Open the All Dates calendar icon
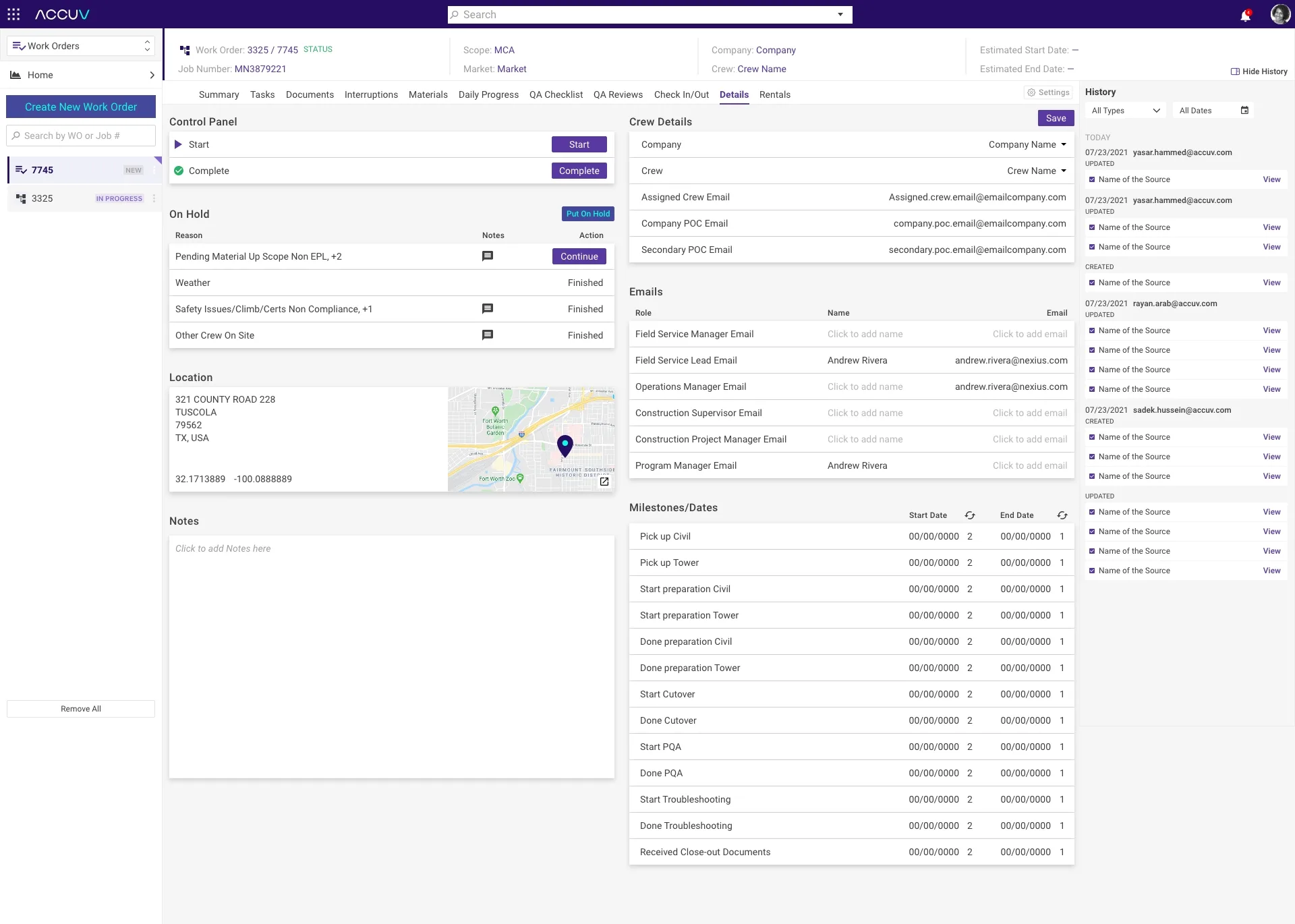 coord(1244,111)
